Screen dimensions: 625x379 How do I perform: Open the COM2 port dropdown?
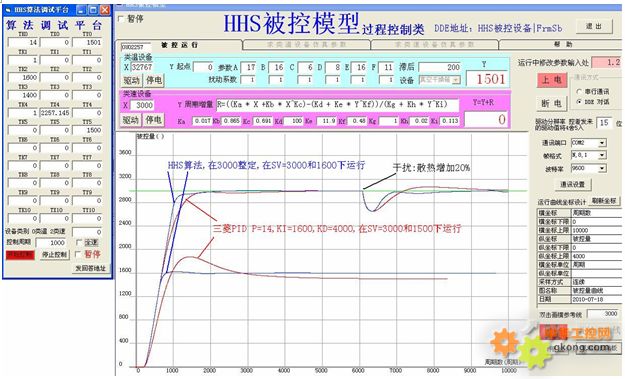[602, 143]
